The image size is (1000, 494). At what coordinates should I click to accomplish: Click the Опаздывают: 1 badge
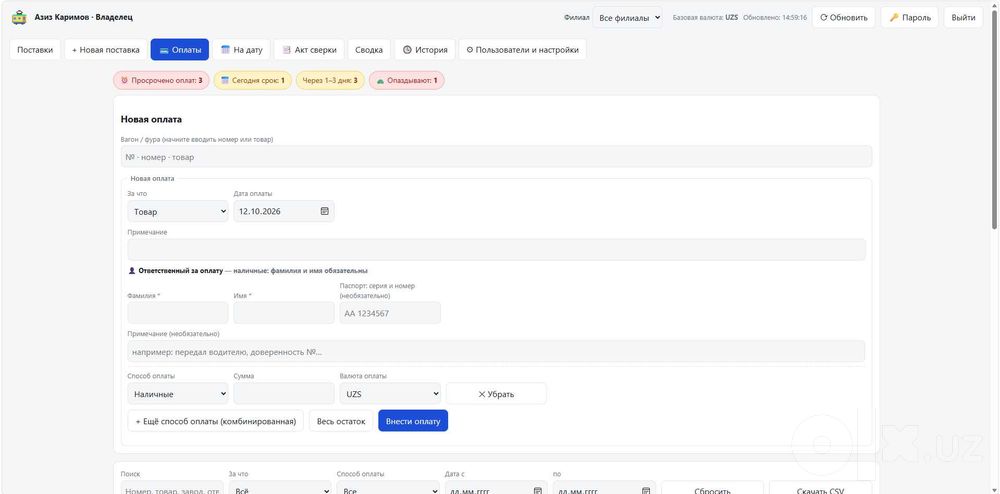407,80
